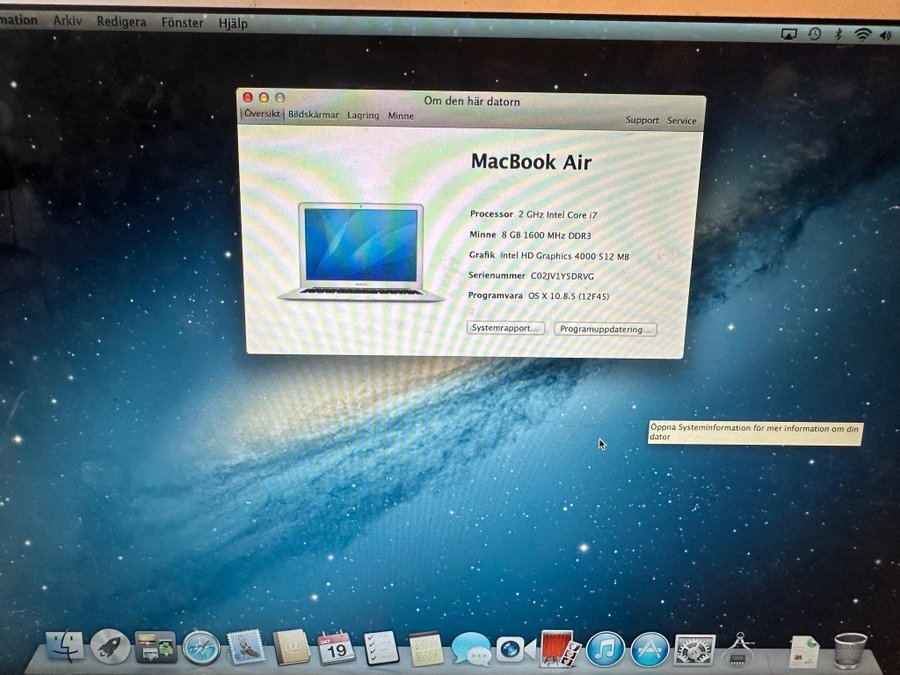Open Time Machine menu bar icon
This screenshot has width=900, height=675.
pyautogui.click(x=815, y=34)
